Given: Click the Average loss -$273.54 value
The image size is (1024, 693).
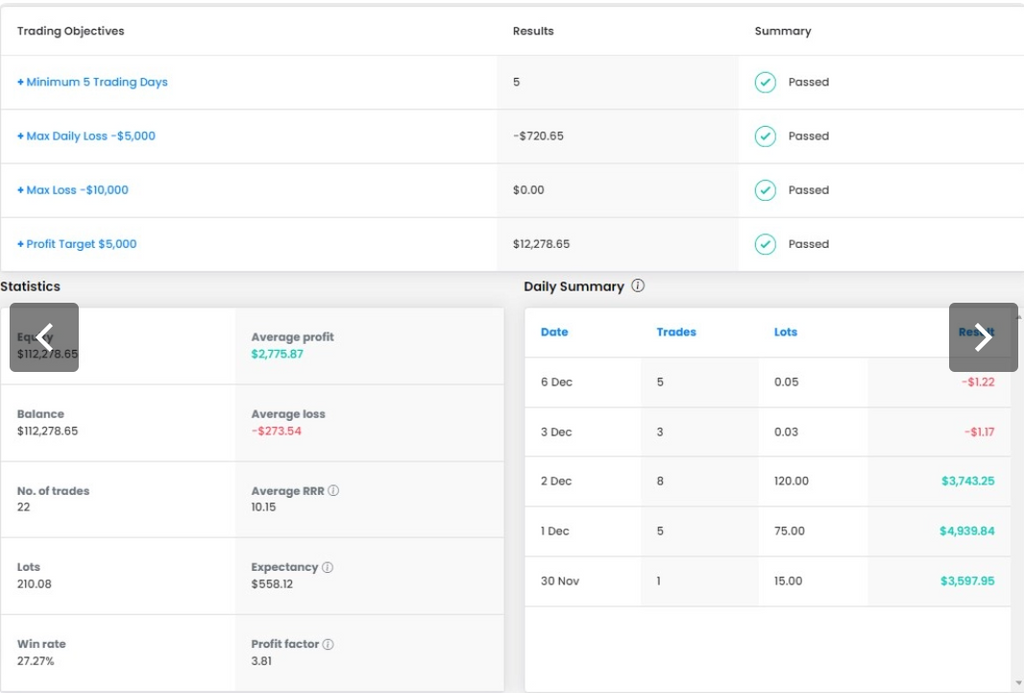Looking at the screenshot, I should click(276, 431).
